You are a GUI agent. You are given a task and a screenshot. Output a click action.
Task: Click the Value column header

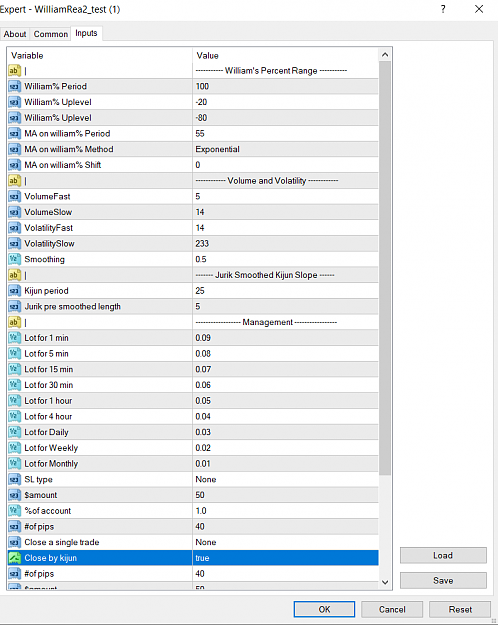pyautogui.click(x=285, y=55)
